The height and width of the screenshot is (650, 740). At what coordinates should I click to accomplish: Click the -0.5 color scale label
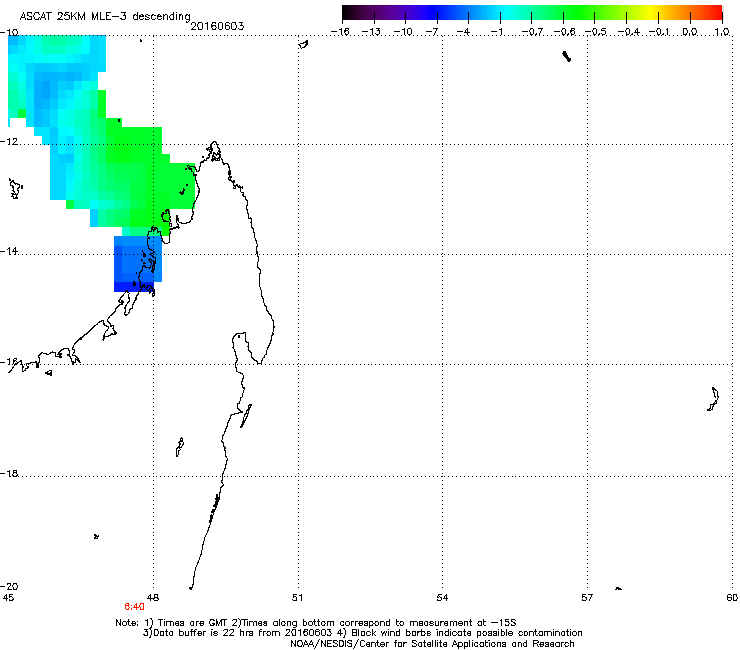[x=596, y=32]
